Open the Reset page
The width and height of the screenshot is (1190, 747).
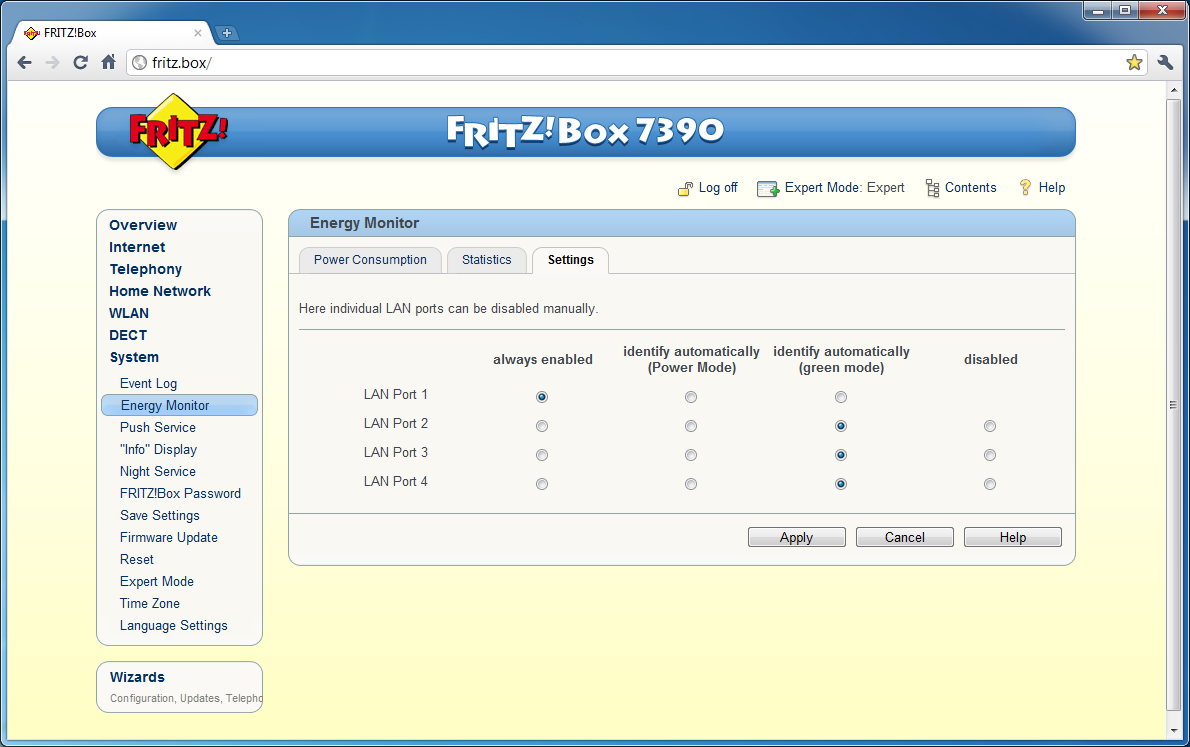[137, 559]
